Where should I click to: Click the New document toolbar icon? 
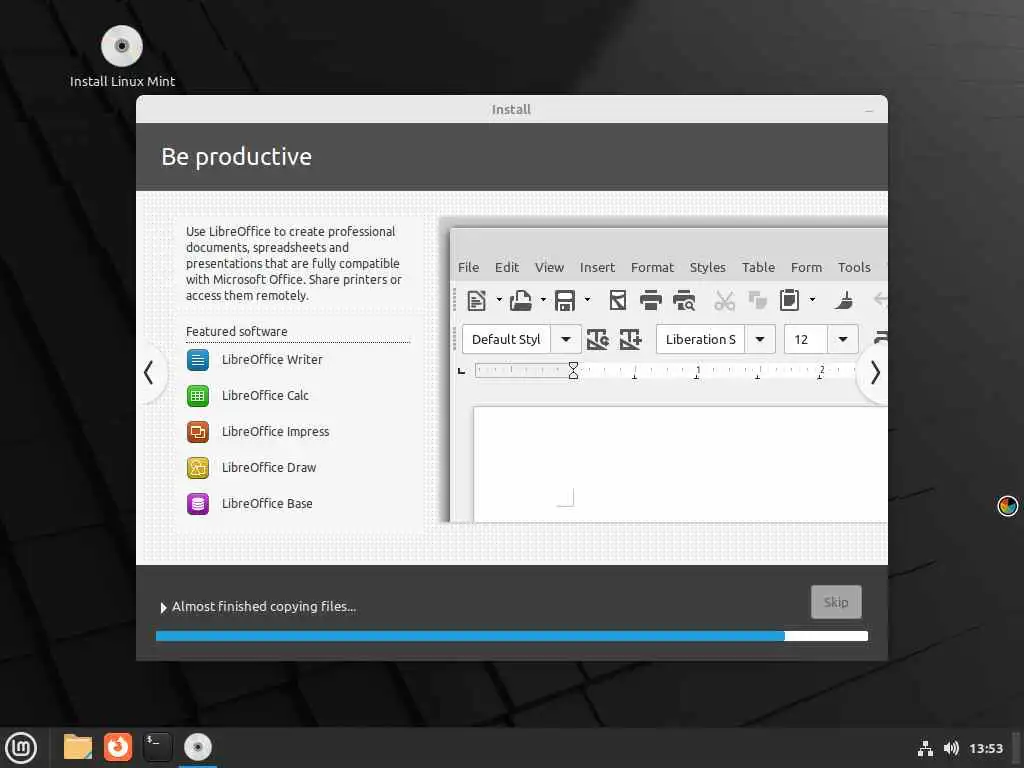coord(477,300)
